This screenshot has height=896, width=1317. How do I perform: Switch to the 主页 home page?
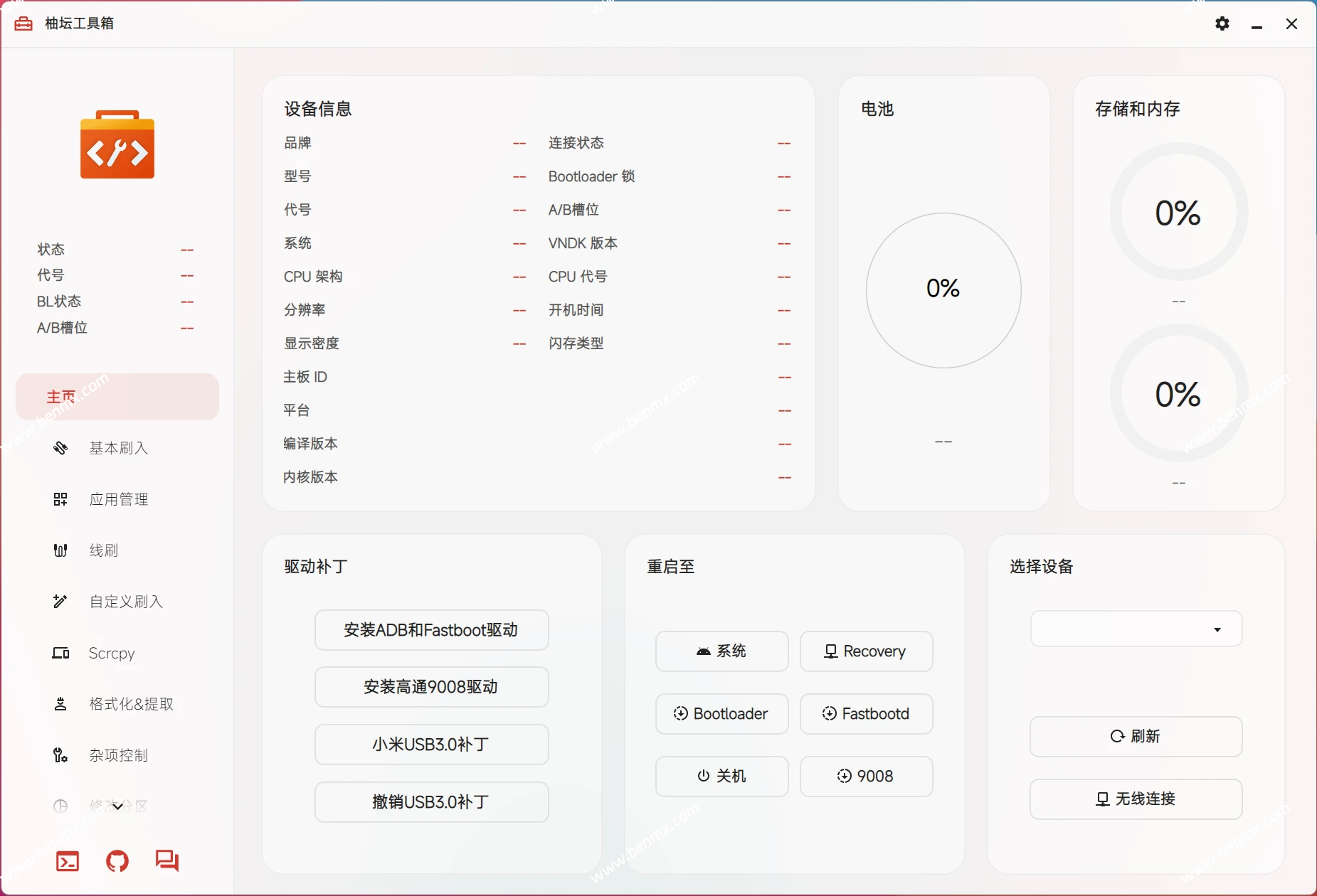[x=117, y=396]
